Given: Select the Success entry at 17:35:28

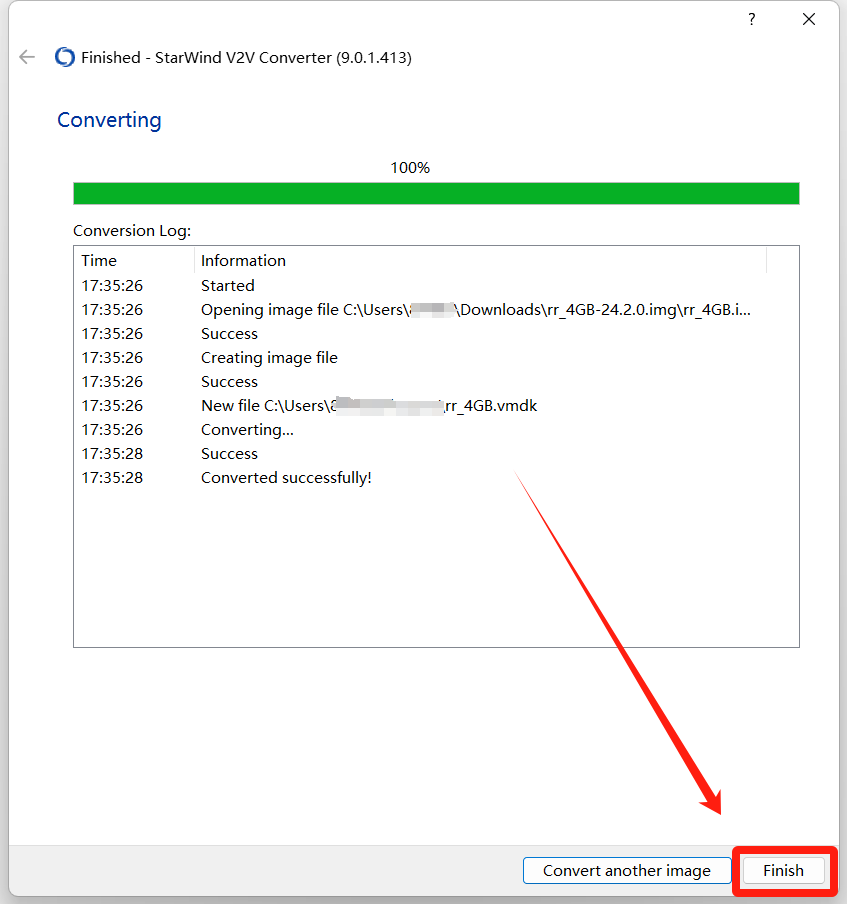Looking at the screenshot, I should pyautogui.click(x=229, y=454).
